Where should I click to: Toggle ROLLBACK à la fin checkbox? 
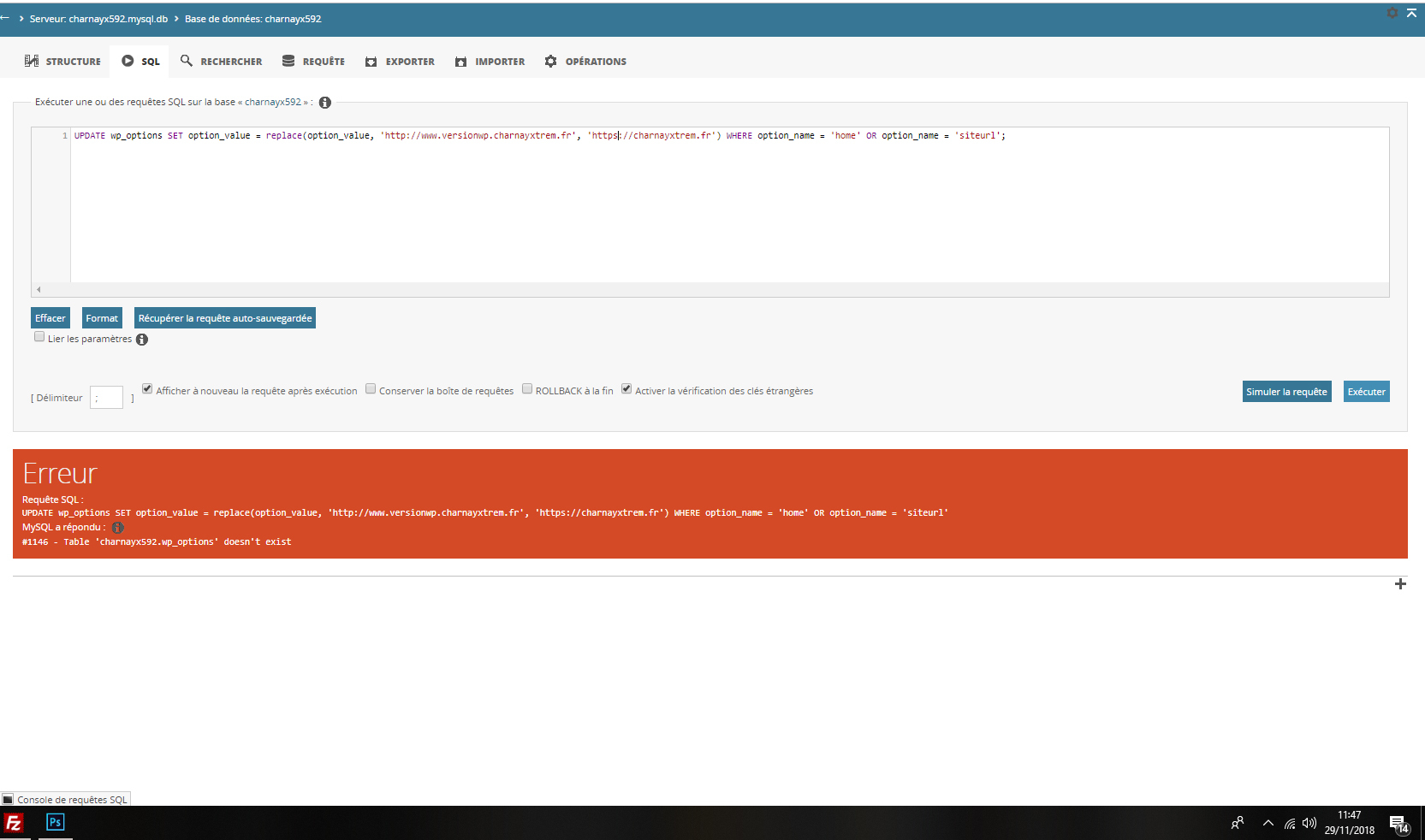pos(527,389)
